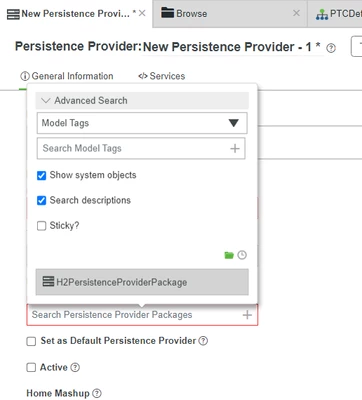The height and width of the screenshot is (400, 362).
Task: Click the help icon for Default Persistence Provider
Action: 203,341
